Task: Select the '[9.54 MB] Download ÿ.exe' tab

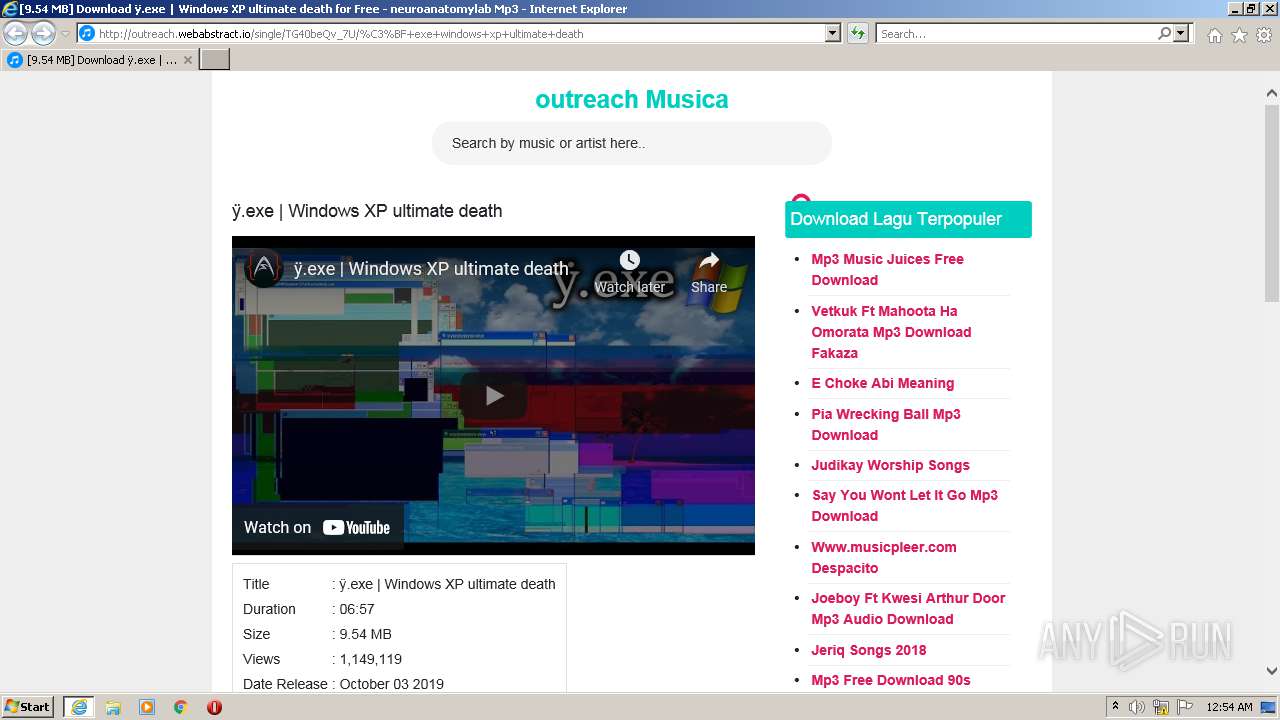Action: (x=100, y=60)
